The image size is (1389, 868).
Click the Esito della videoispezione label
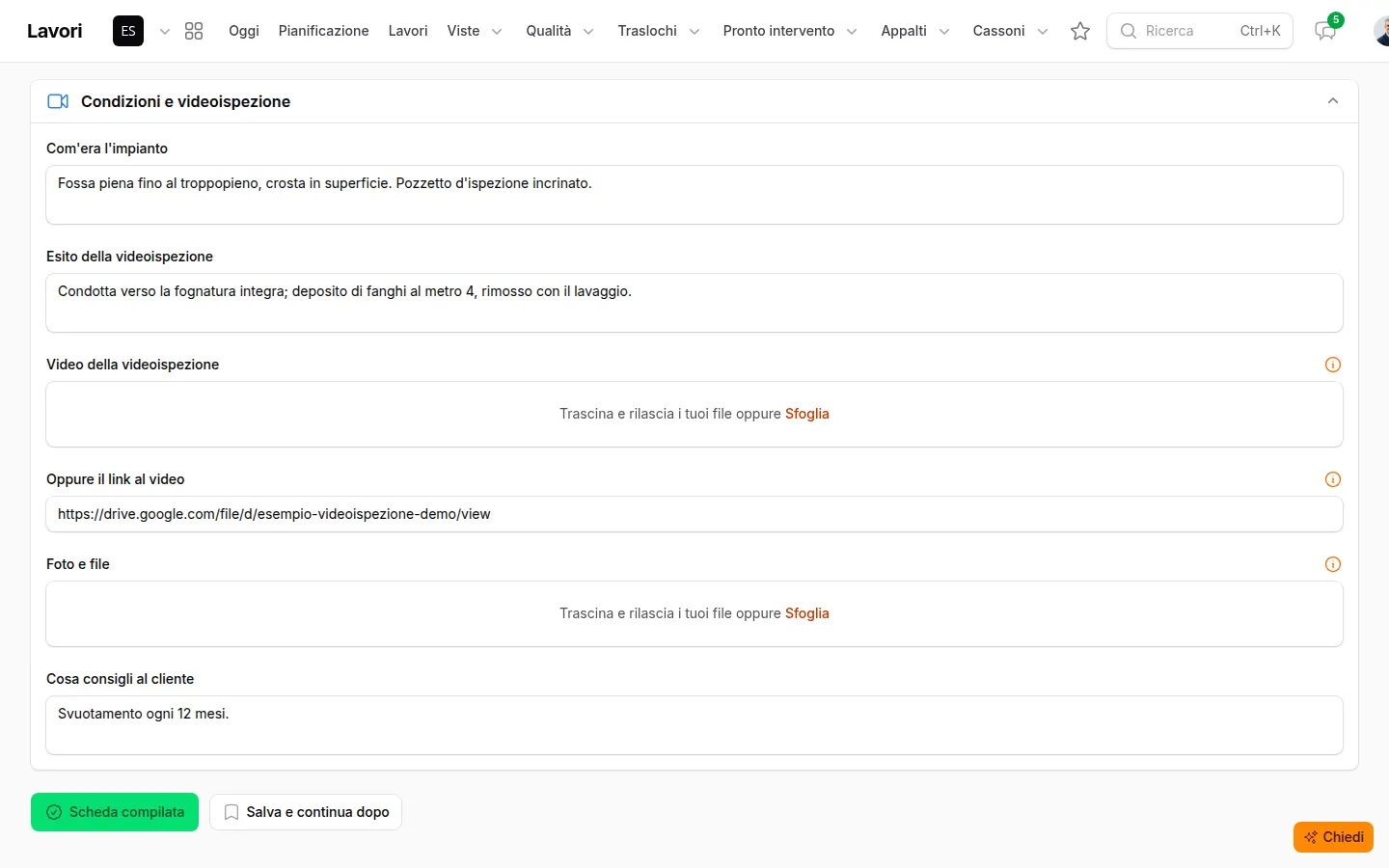pos(129,257)
